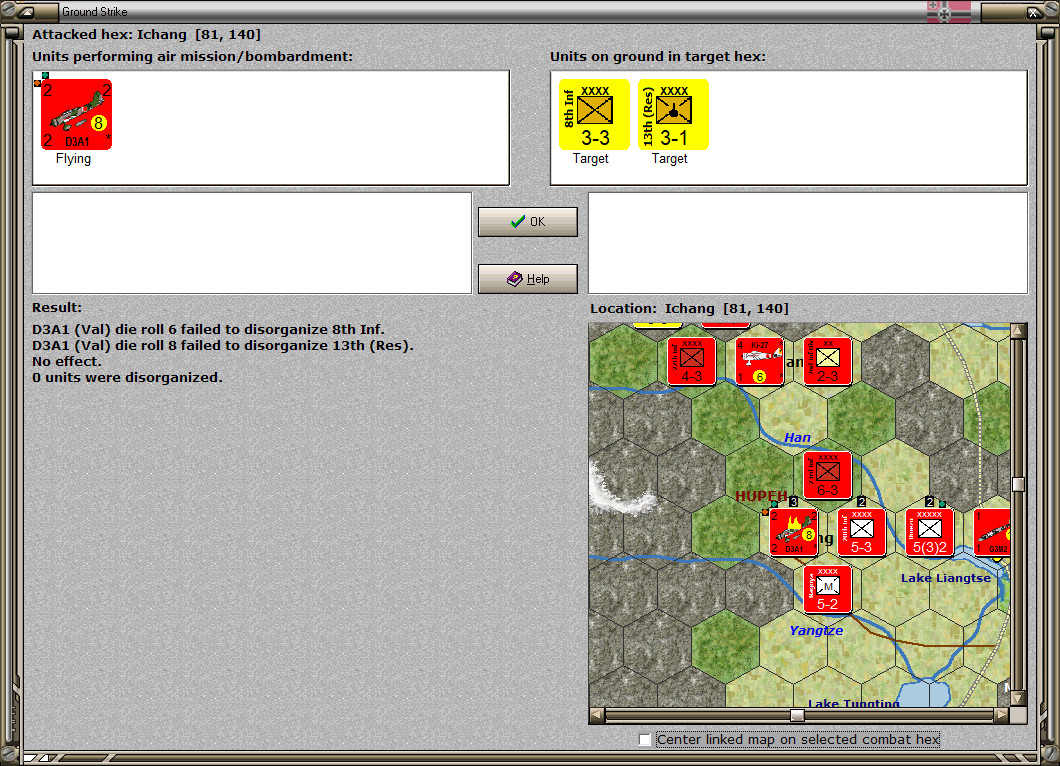Click the Ki-27 fighter counter on the map
Screen dimensions: 1060x766
tap(760, 361)
